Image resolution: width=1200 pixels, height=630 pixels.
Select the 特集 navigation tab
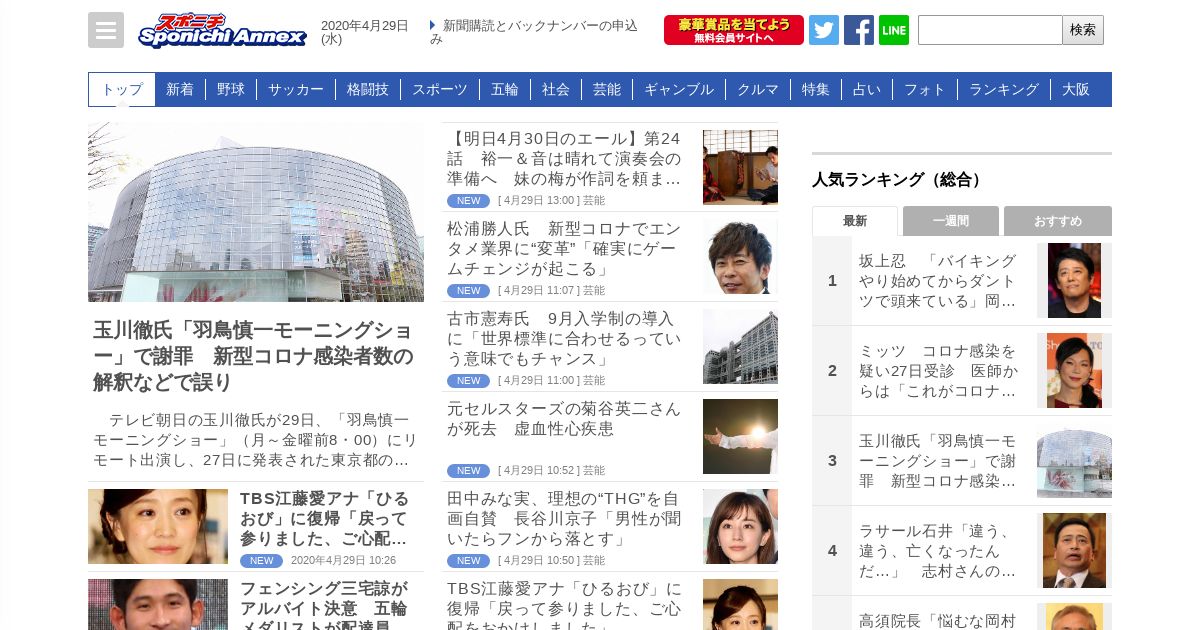816,89
